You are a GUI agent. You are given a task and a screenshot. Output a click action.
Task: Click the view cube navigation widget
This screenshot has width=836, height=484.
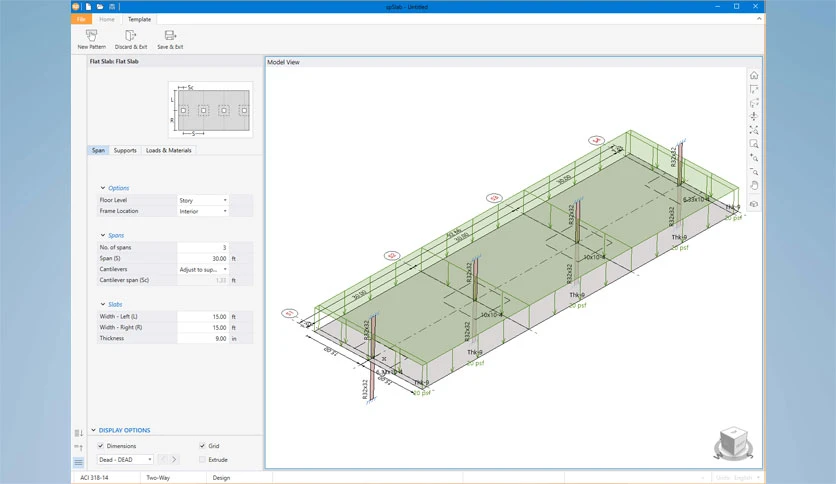[734, 443]
